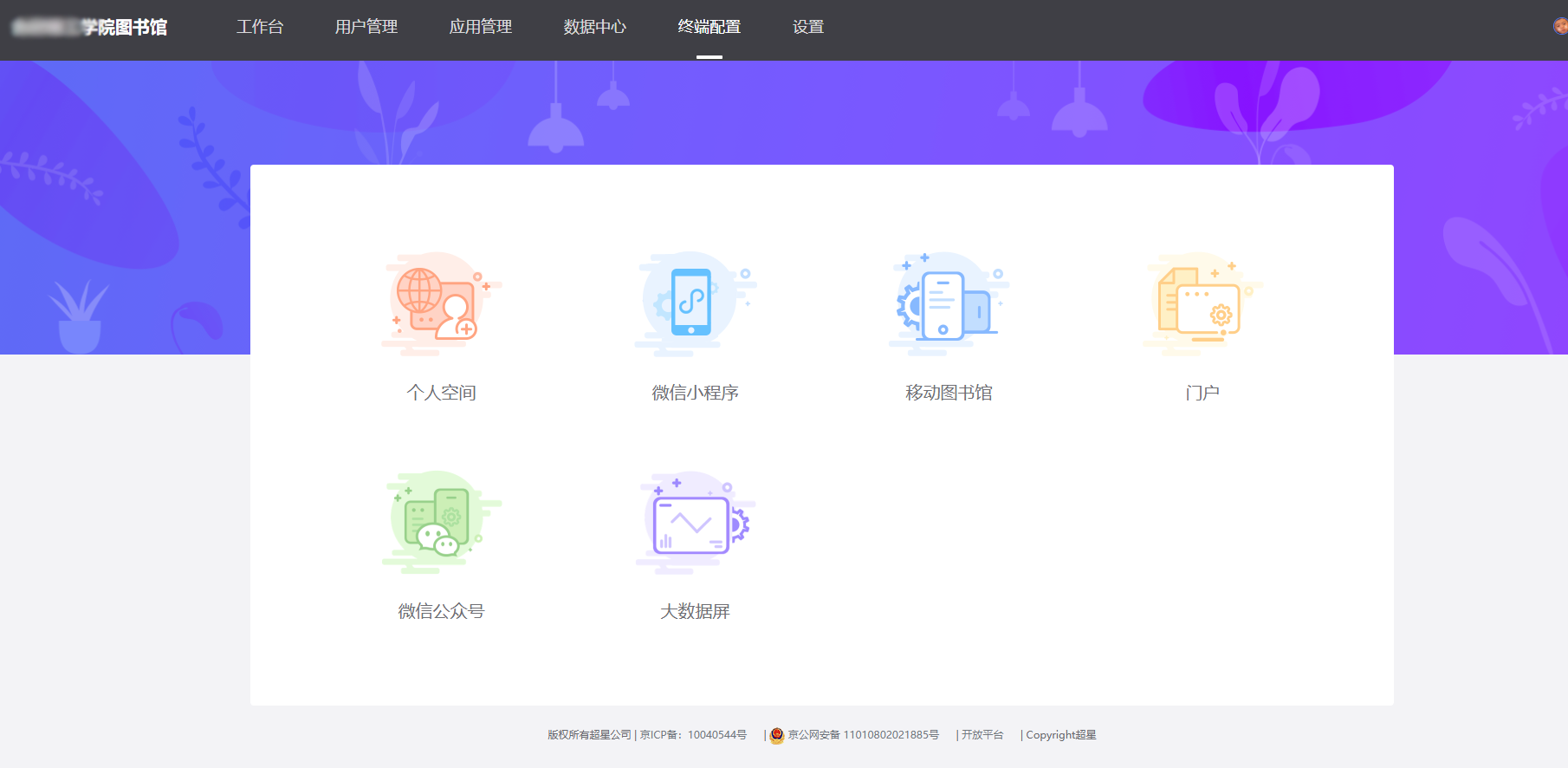The width and height of the screenshot is (1568, 768).
Task: Switch to 用户管理 in the top navigation
Action: point(366,27)
